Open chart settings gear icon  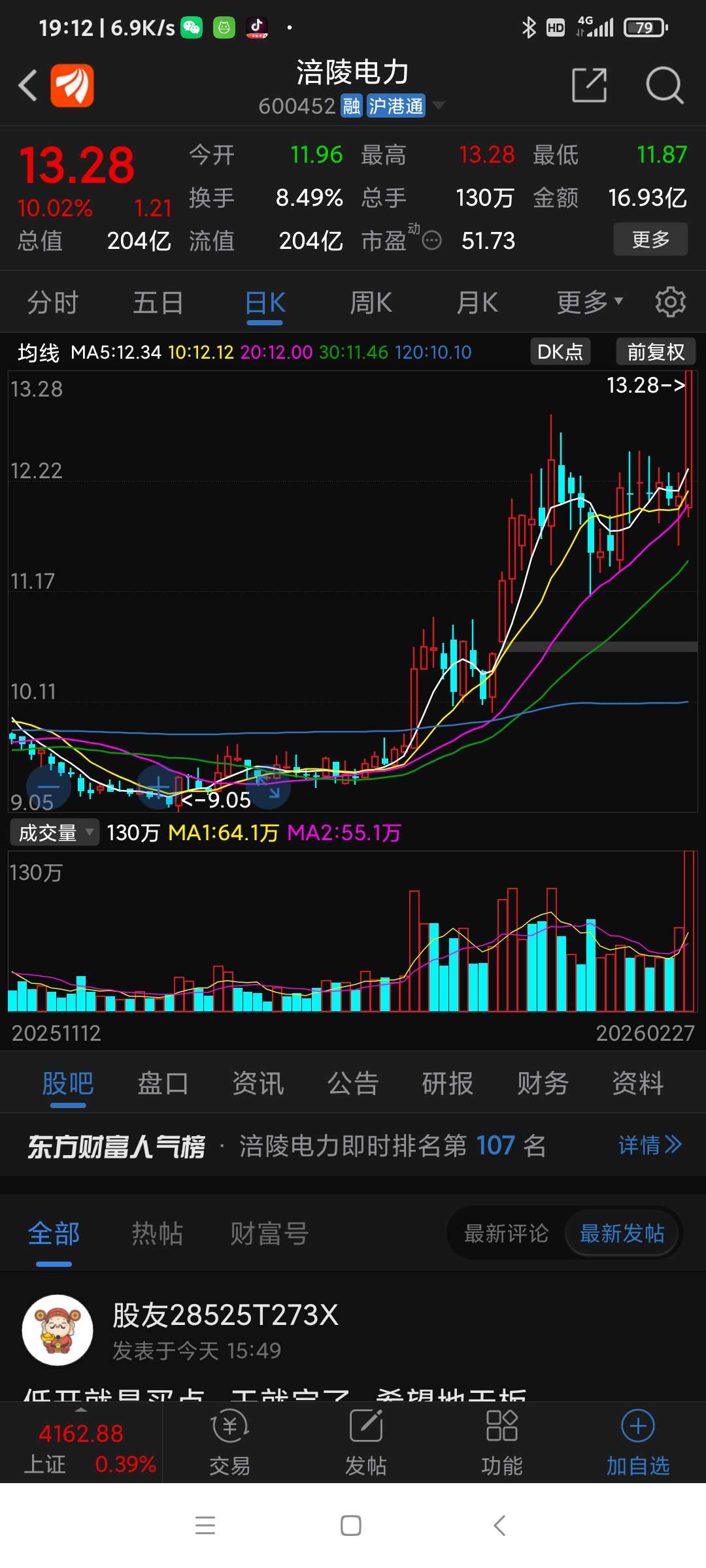pyautogui.click(x=671, y=302)
